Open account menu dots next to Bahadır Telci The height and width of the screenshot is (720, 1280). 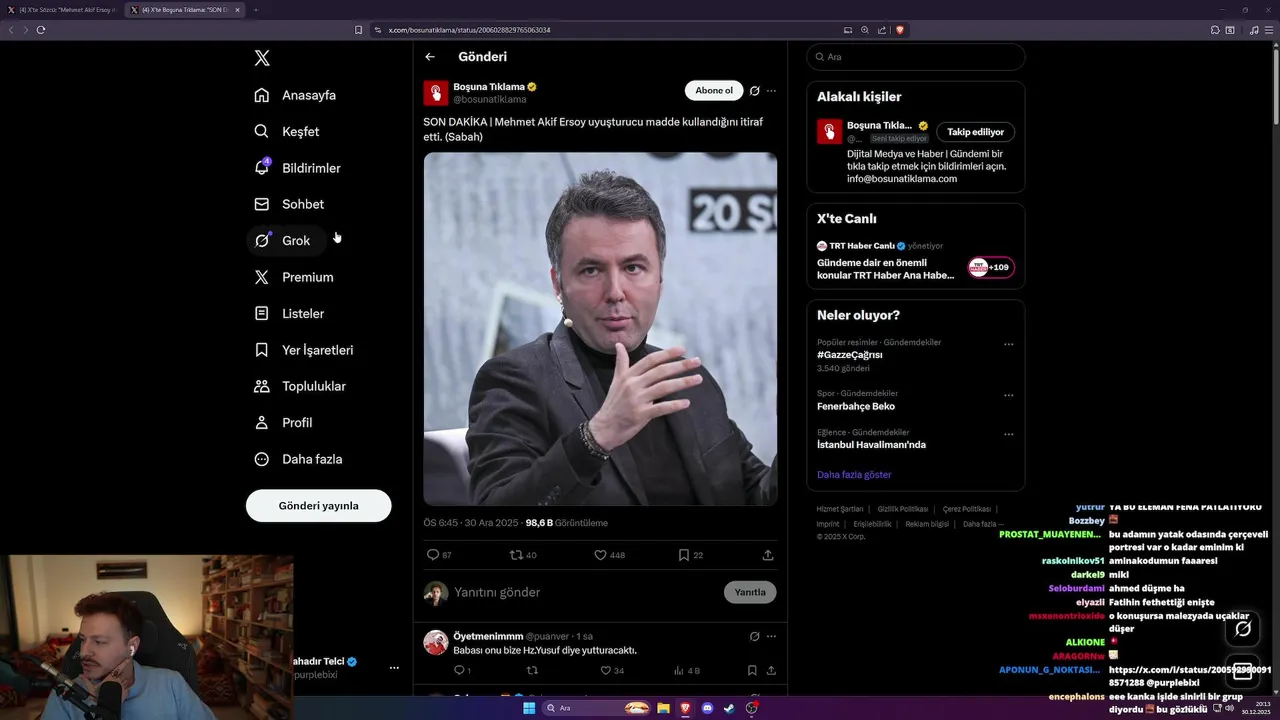(394, 668)
